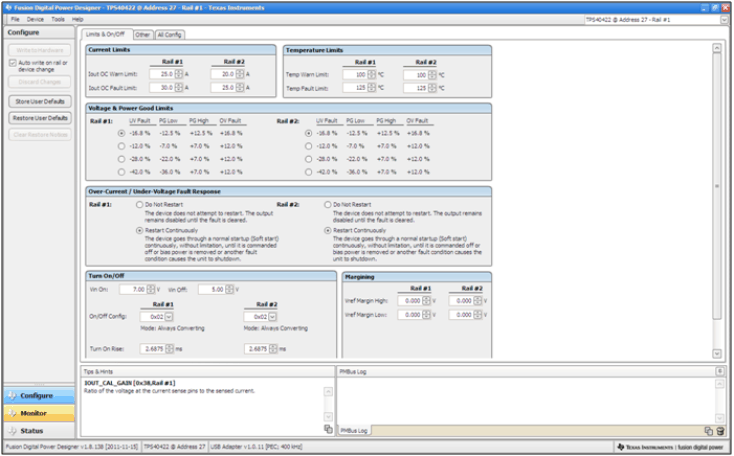The height and width of the screenshot is (456, 734).
Task: Click the Texas Instruments logo in status bar
Action: tap(621, 447)
